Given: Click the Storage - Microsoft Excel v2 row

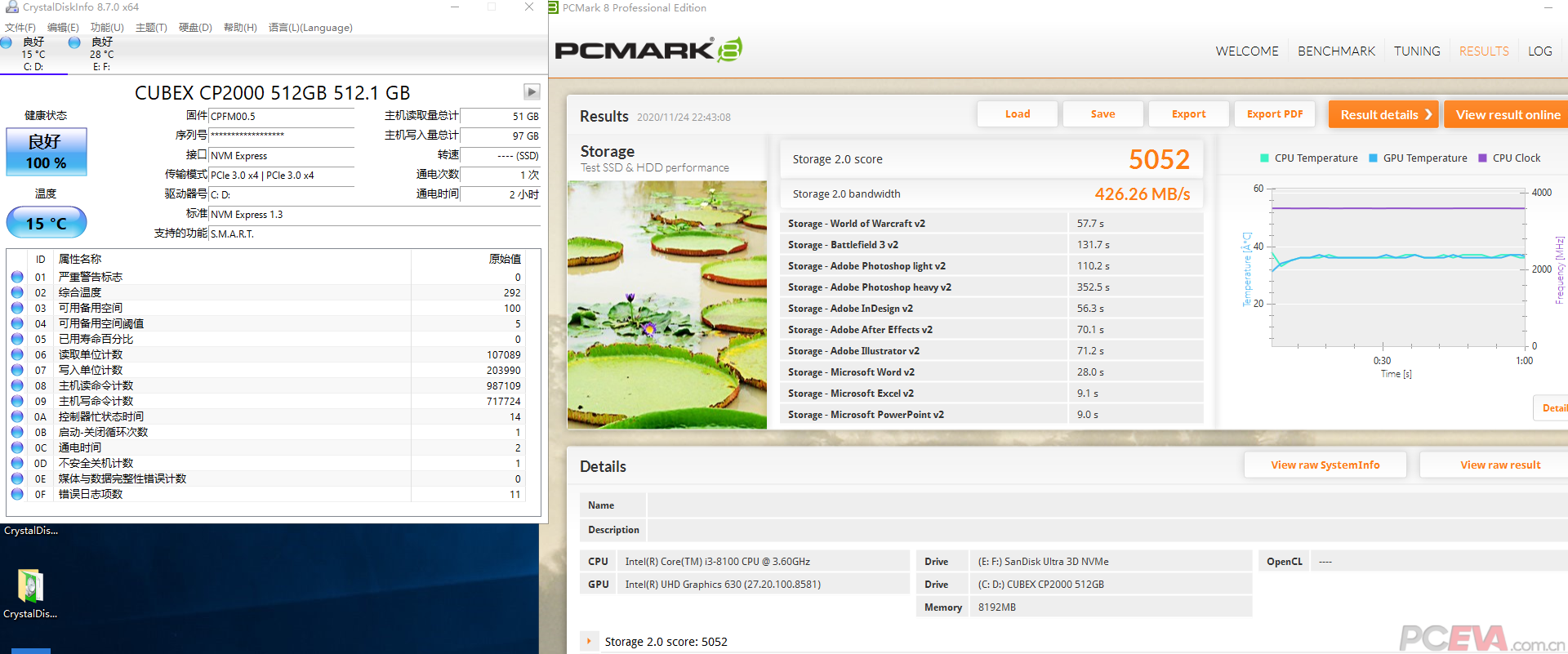Looking at the screenshot, I should (x=992, y=394).
